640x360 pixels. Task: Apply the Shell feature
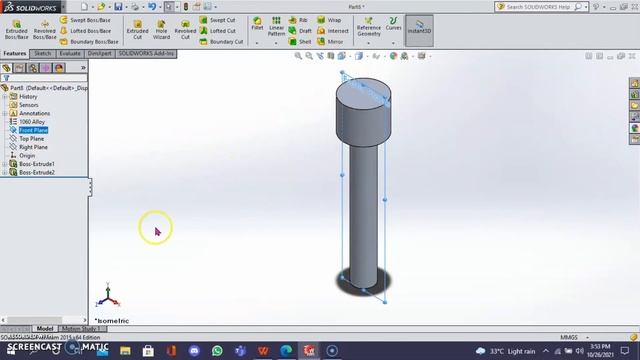pos(300,42)
